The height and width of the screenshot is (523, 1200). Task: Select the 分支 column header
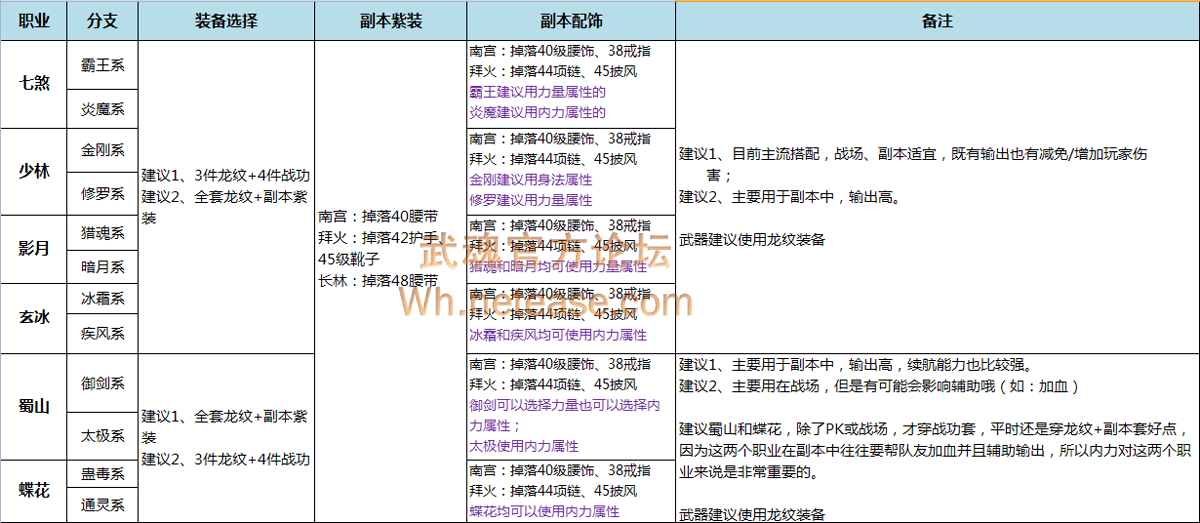(x=102, y=21)
